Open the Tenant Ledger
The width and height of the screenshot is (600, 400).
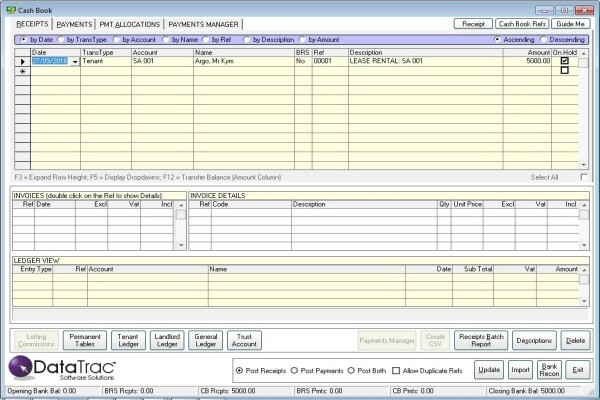[128, 340]
